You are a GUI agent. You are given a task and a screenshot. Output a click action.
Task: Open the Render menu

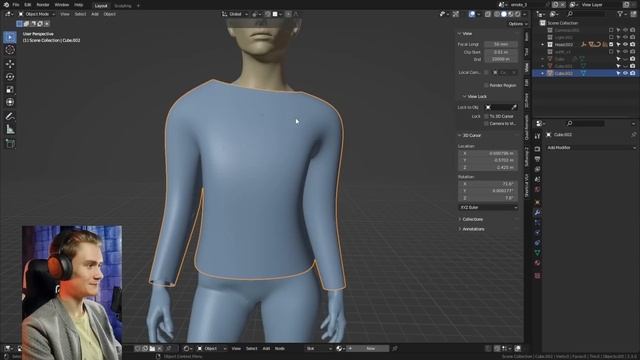(43, 4)
